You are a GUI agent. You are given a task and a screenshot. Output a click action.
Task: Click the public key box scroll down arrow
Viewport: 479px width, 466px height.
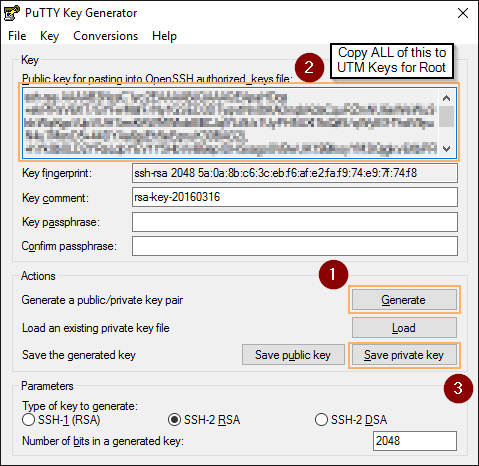446,149
